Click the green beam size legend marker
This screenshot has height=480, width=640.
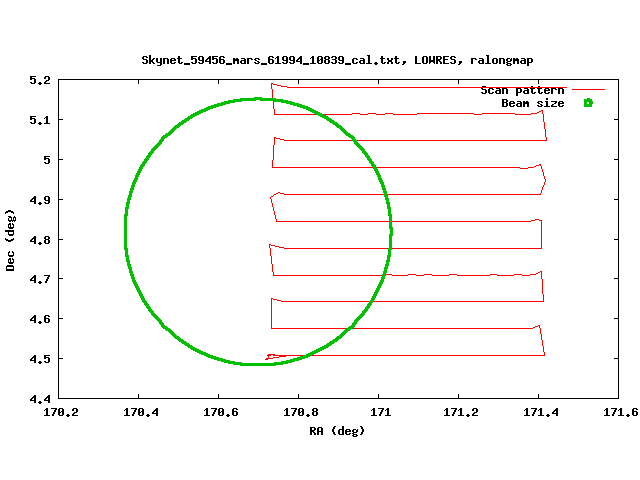click(x=588, y=103)
